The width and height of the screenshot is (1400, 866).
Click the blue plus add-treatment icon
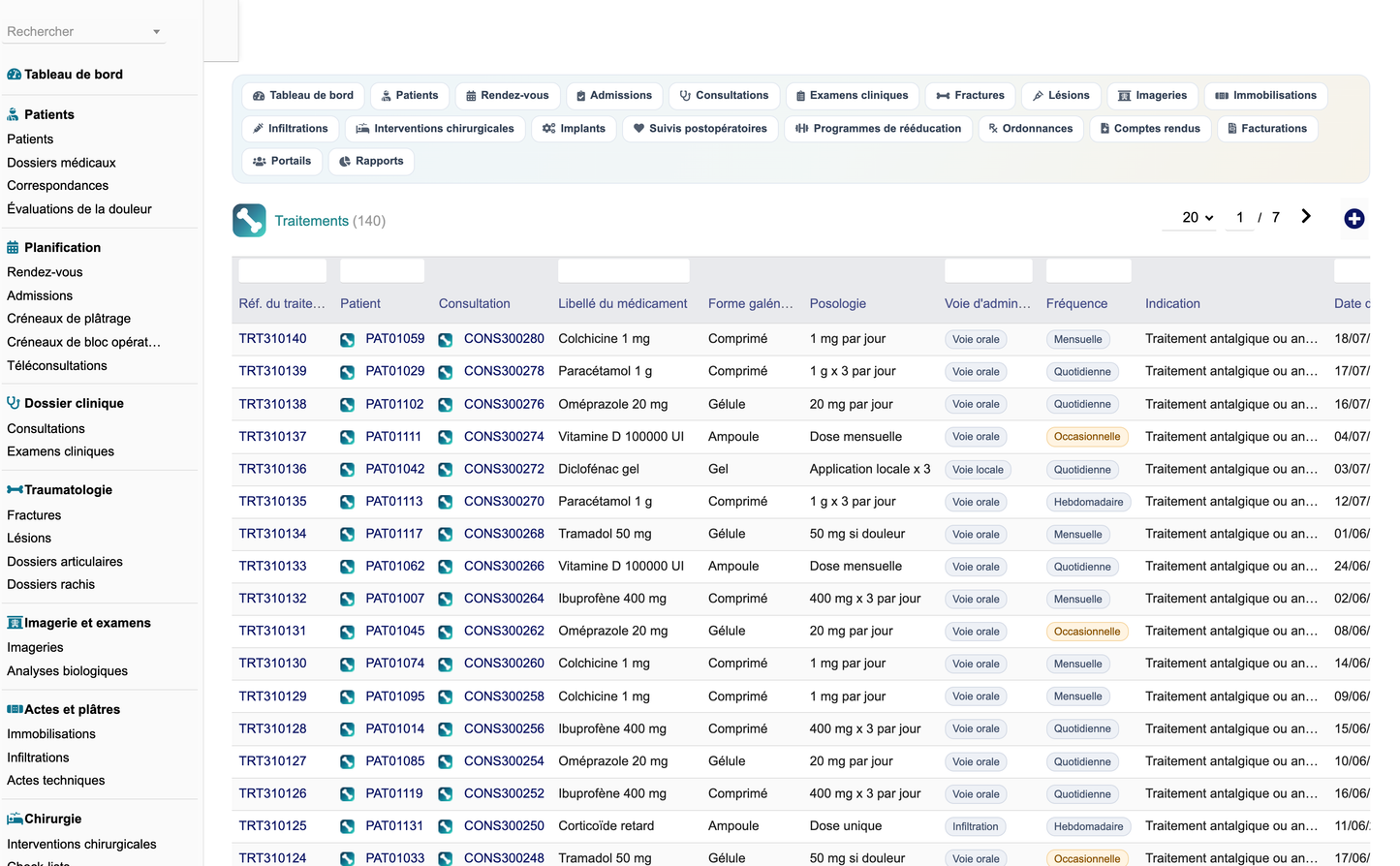click(1353, 219)
